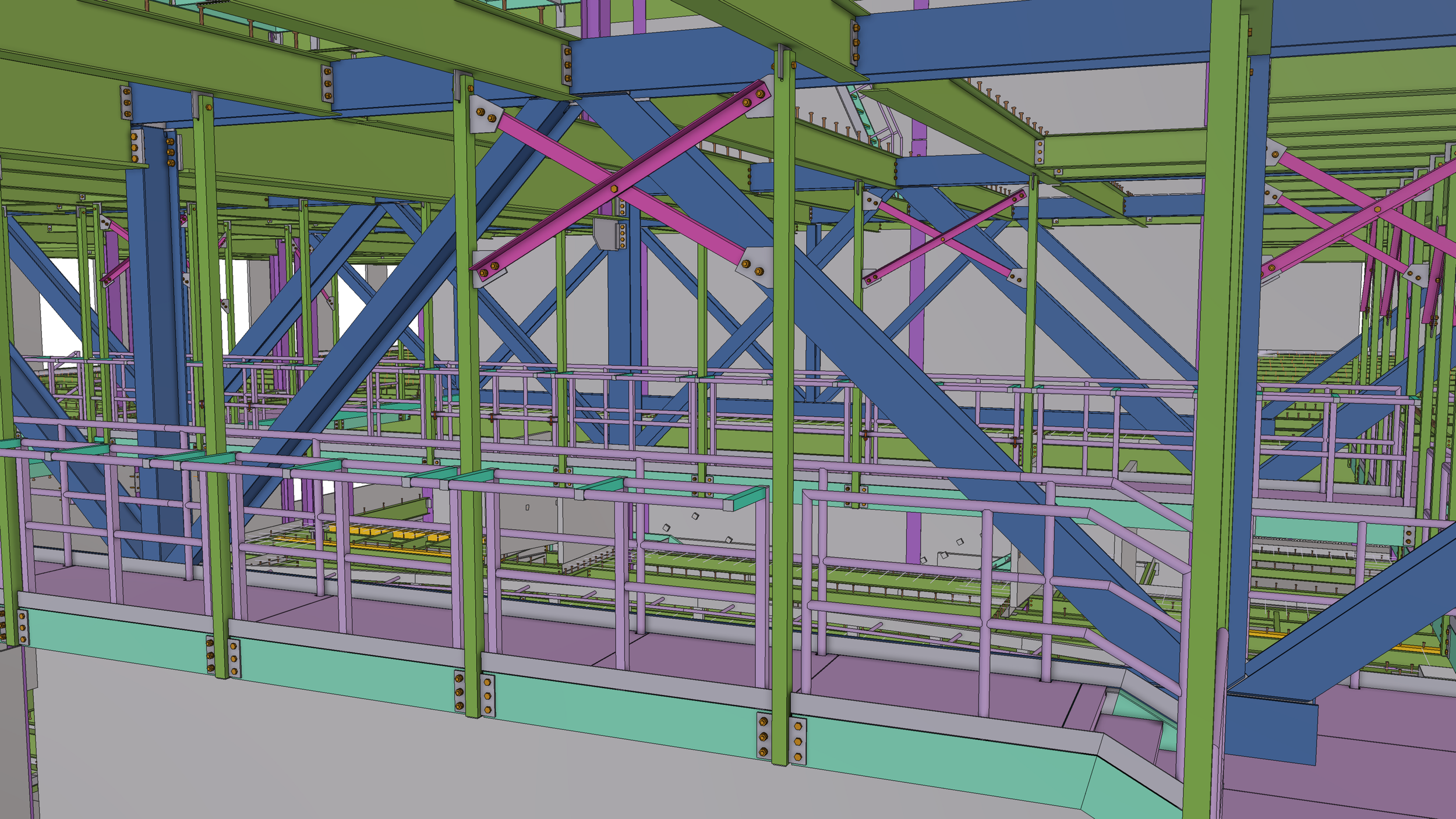Pick the gray bracket plate hanging below the large X-brace
The image size is (1456, 819).
tap(606, 234)
